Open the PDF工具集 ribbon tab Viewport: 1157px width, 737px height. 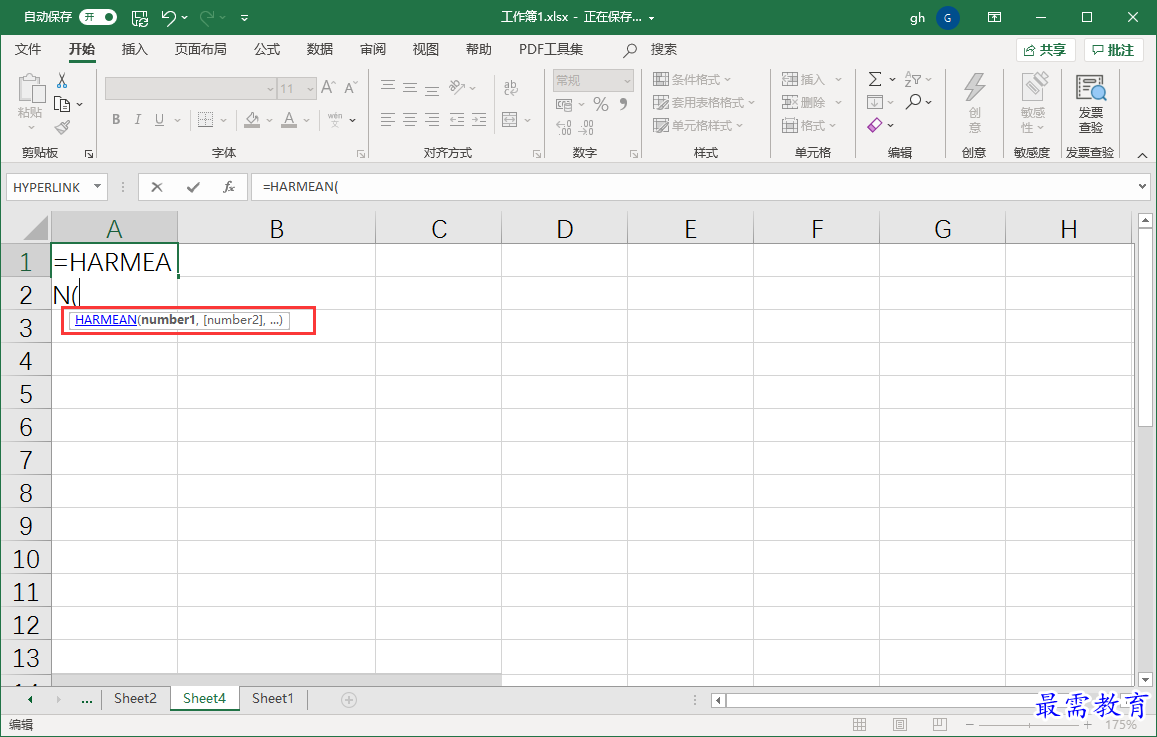pos(550,49)
